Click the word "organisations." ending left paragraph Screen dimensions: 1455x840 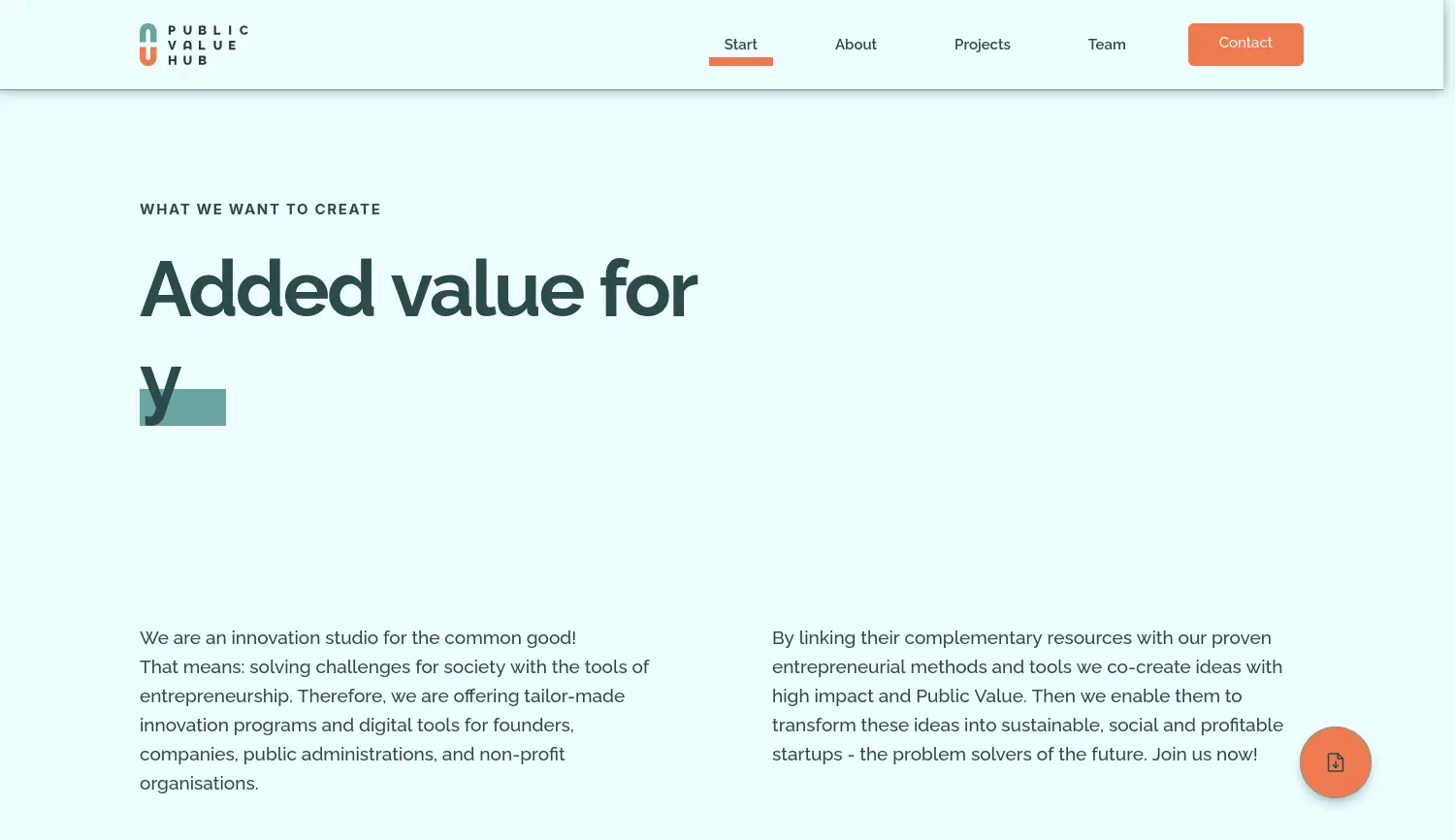pyautogui.click(x=199, y=784)
